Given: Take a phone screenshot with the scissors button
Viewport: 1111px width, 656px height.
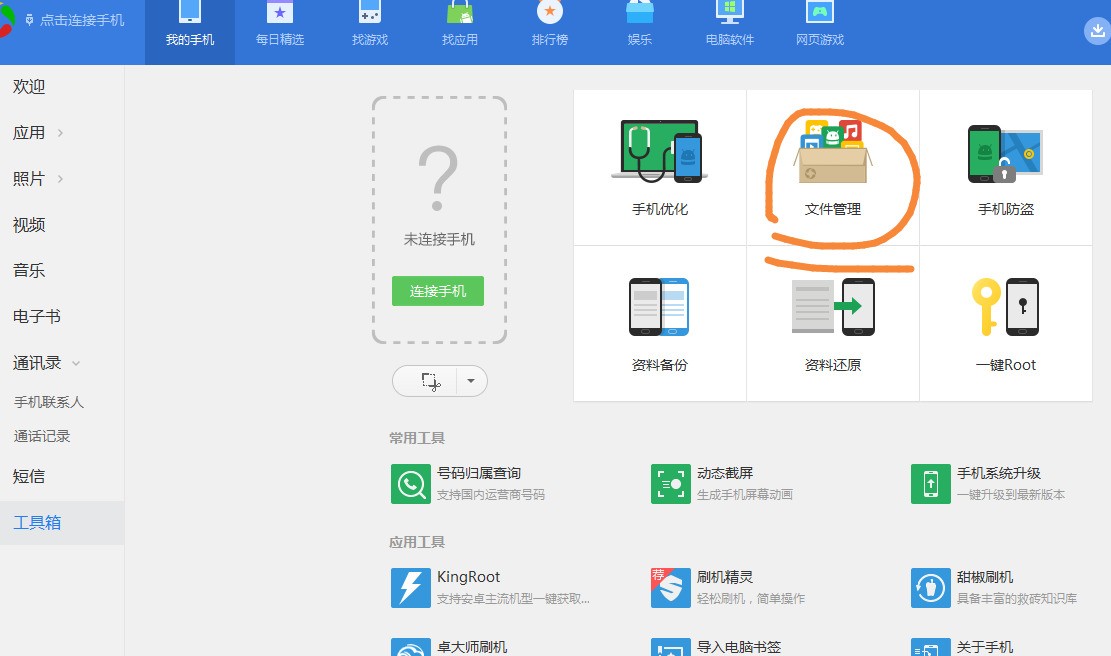Looking at the screenshot, I should click(x=430, y=381).
